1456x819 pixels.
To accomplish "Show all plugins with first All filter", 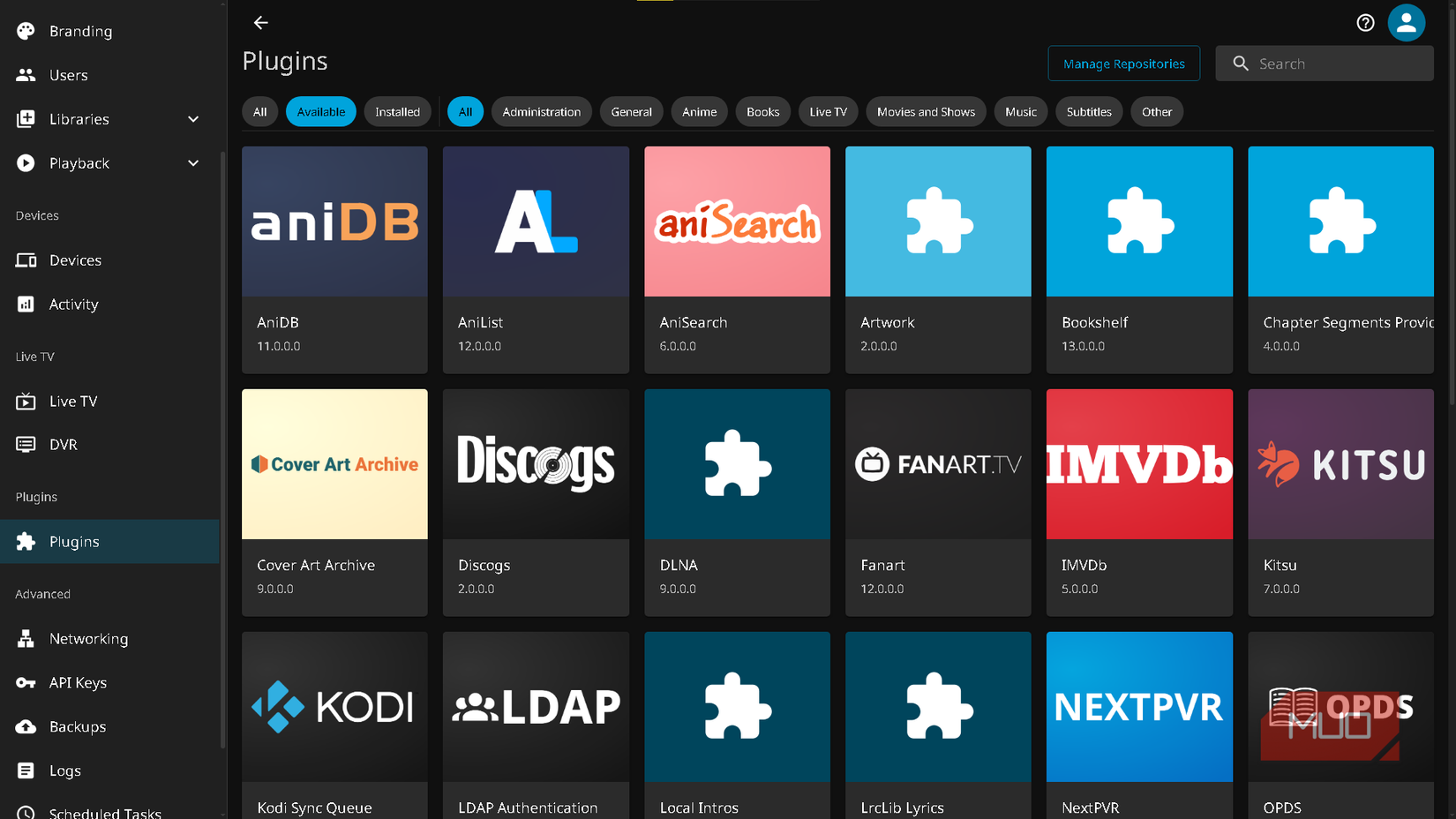I will tap(260, 112).
